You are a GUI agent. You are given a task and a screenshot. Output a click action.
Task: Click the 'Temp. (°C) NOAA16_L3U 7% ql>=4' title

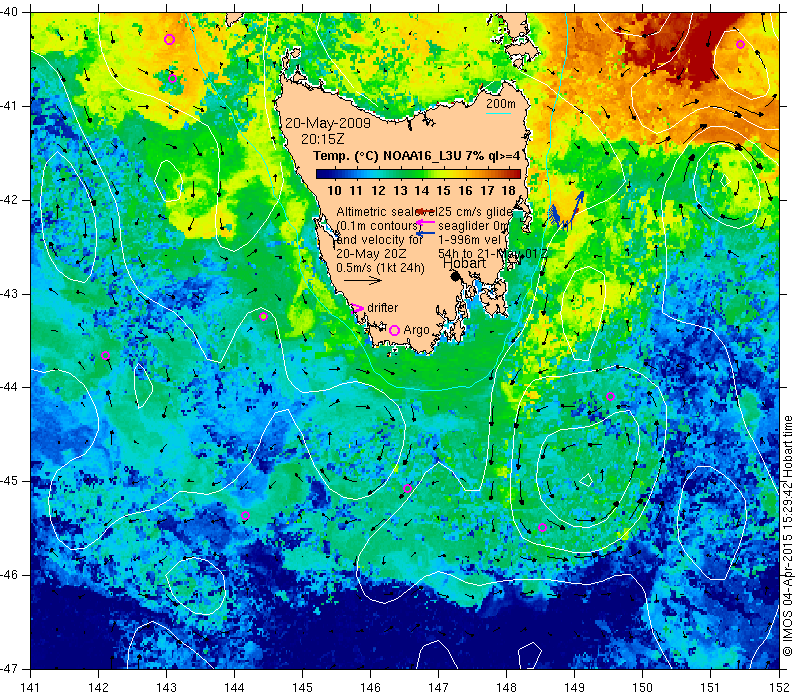coord(416,156)
